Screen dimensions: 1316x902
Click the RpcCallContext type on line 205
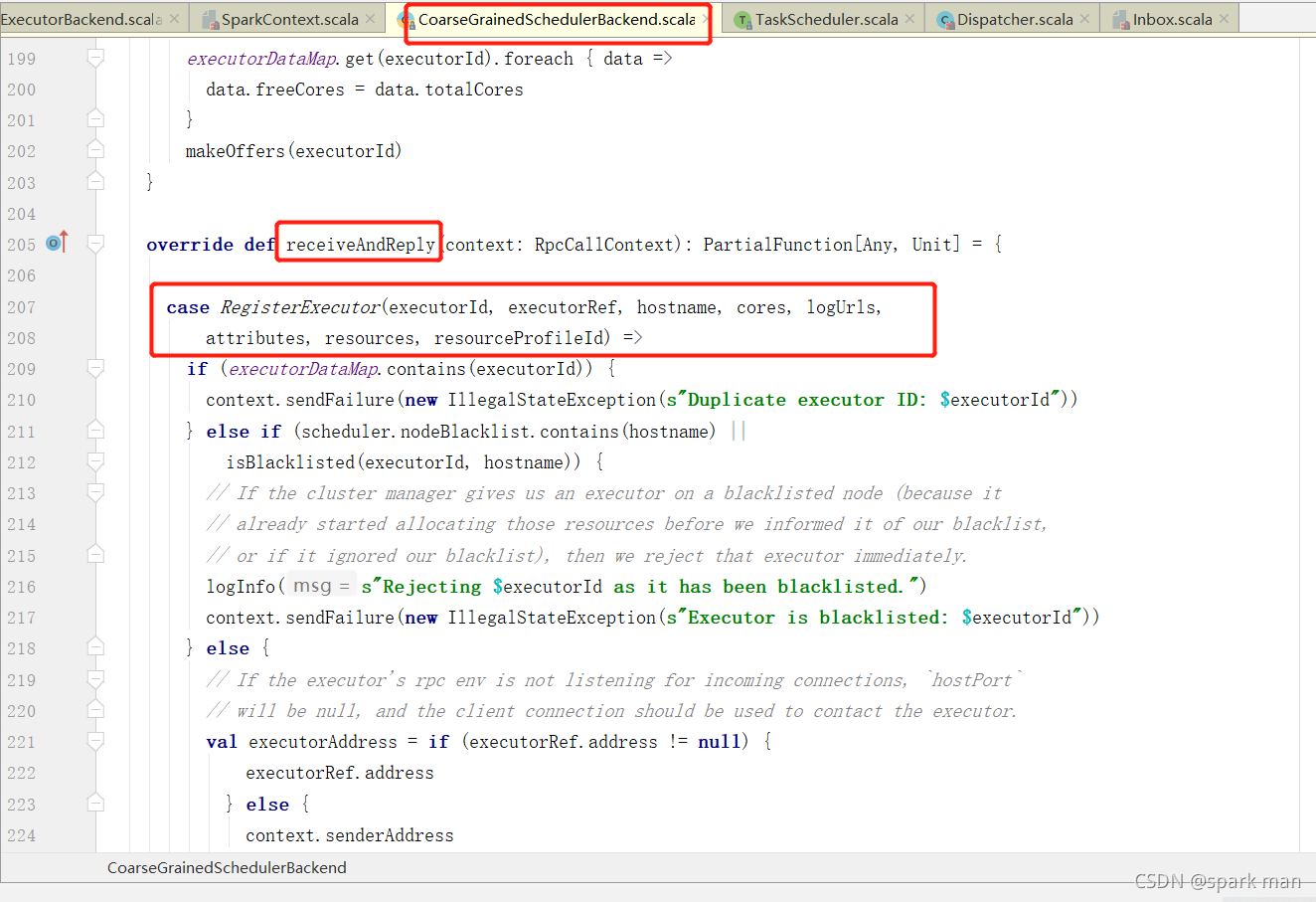pyautogui.click(x=604, y=245)
